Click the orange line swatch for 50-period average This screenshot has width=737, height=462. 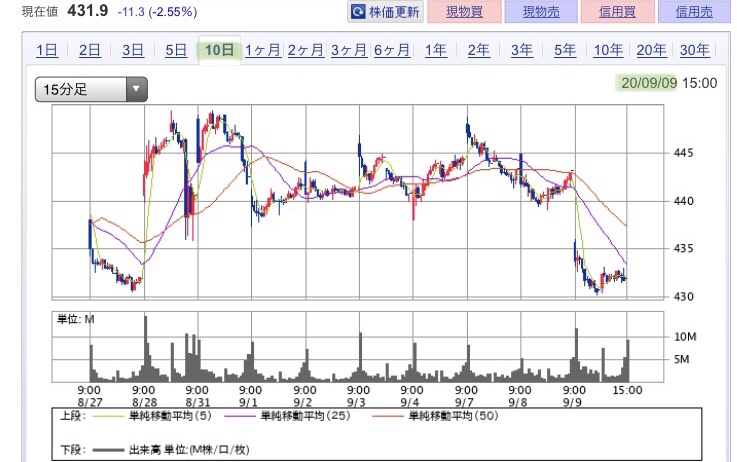pos(387,416)
